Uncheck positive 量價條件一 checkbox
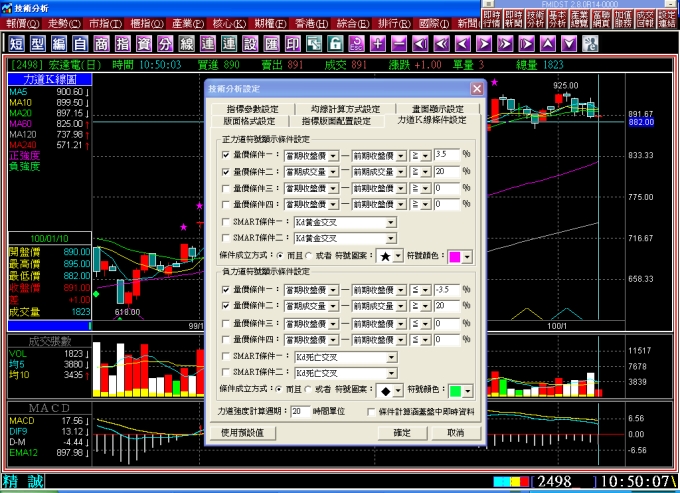 (x=226, y=155)
